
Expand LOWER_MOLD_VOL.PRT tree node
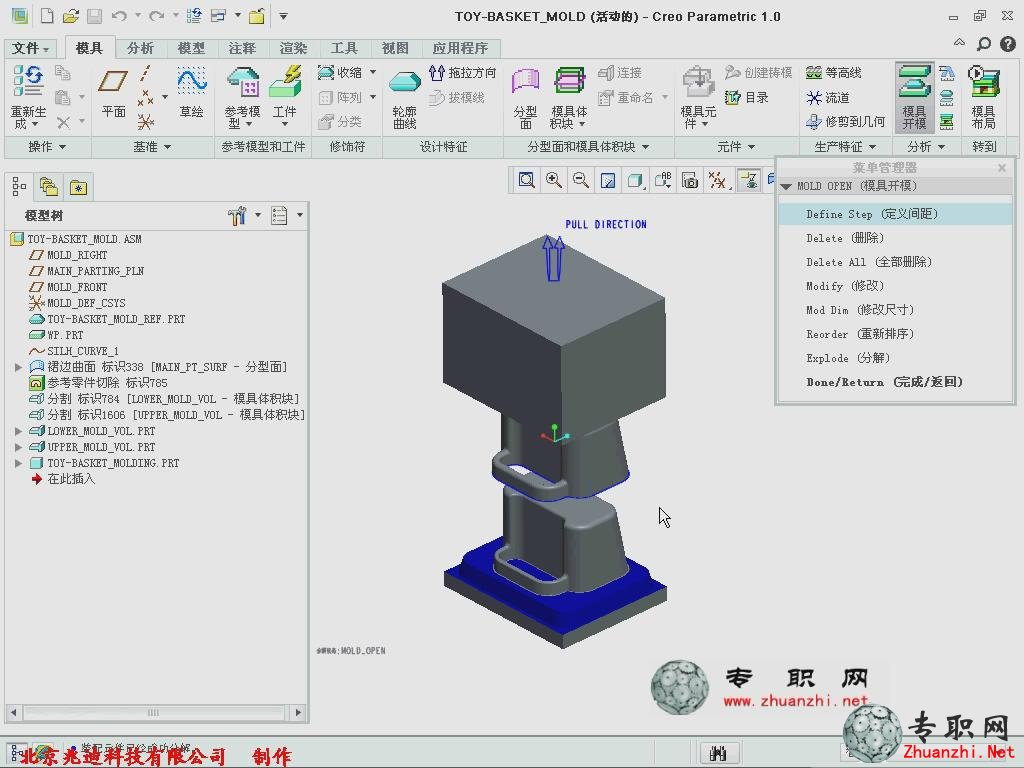pyautogui.click(x=18, y=431)
